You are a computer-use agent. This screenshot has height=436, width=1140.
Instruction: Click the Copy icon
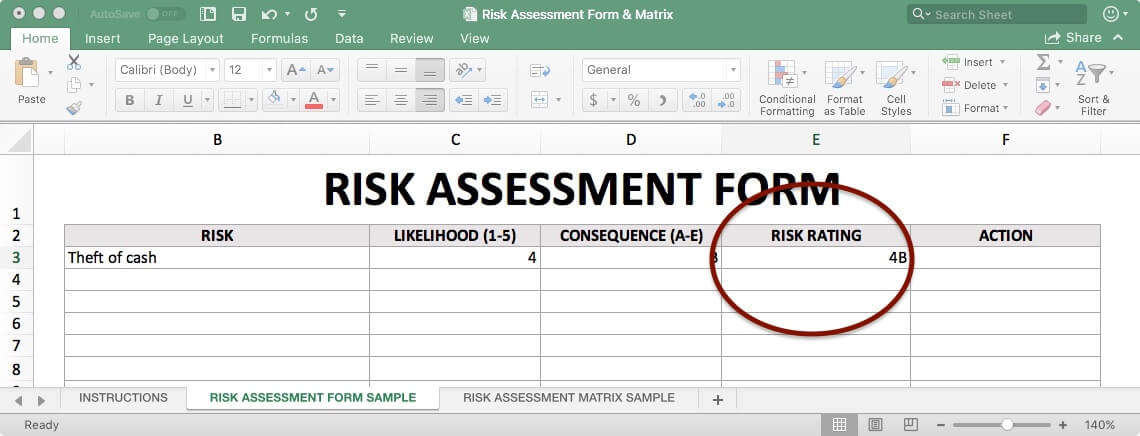tap(73, 85)
